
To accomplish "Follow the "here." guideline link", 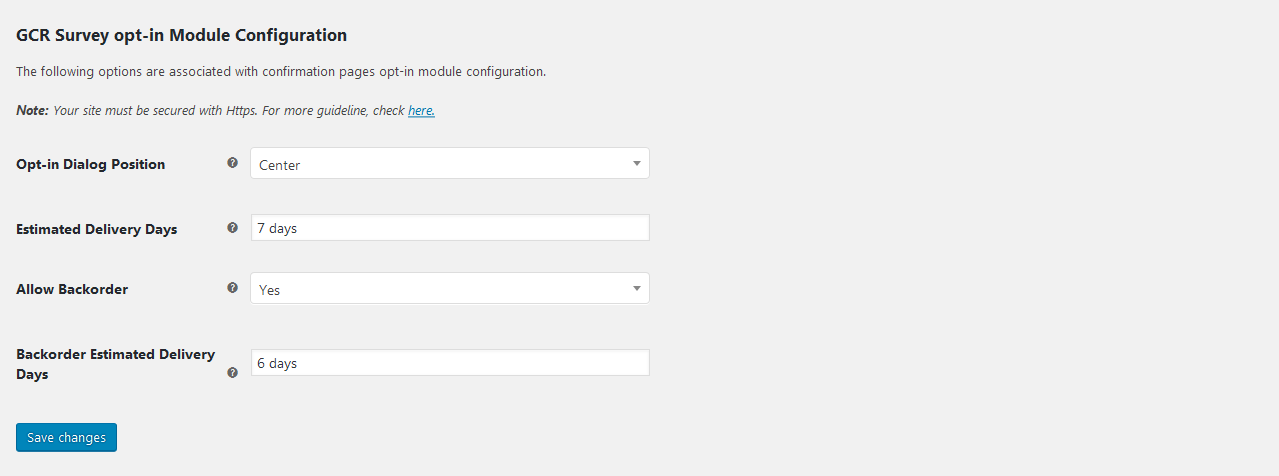I will pyautogui.click(x=421, y=111).
